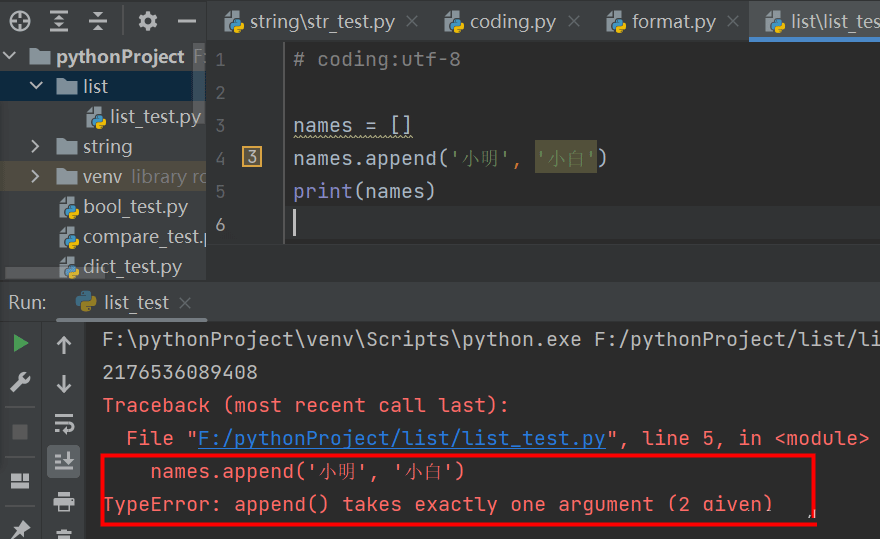The width and height of the screenshot is (880, 539).
Task: Switch to coding.py editor tab
Action: 511,21
